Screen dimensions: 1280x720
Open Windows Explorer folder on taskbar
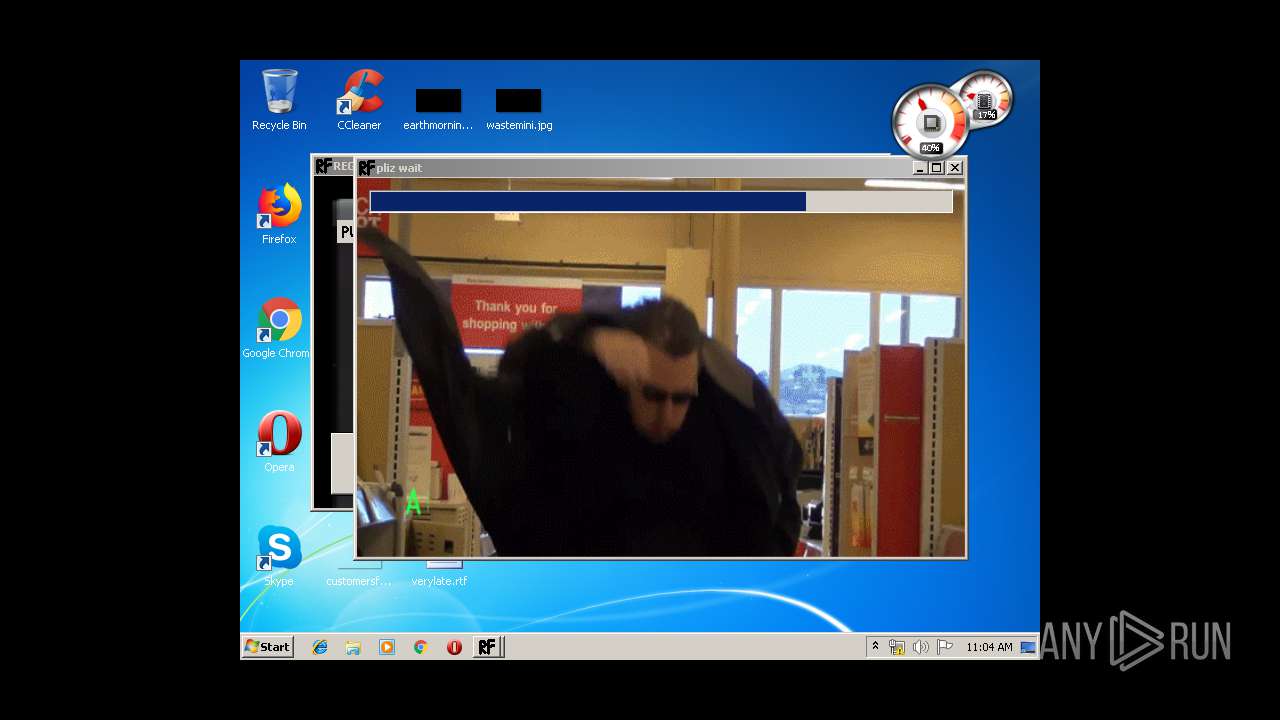[353, 647]
